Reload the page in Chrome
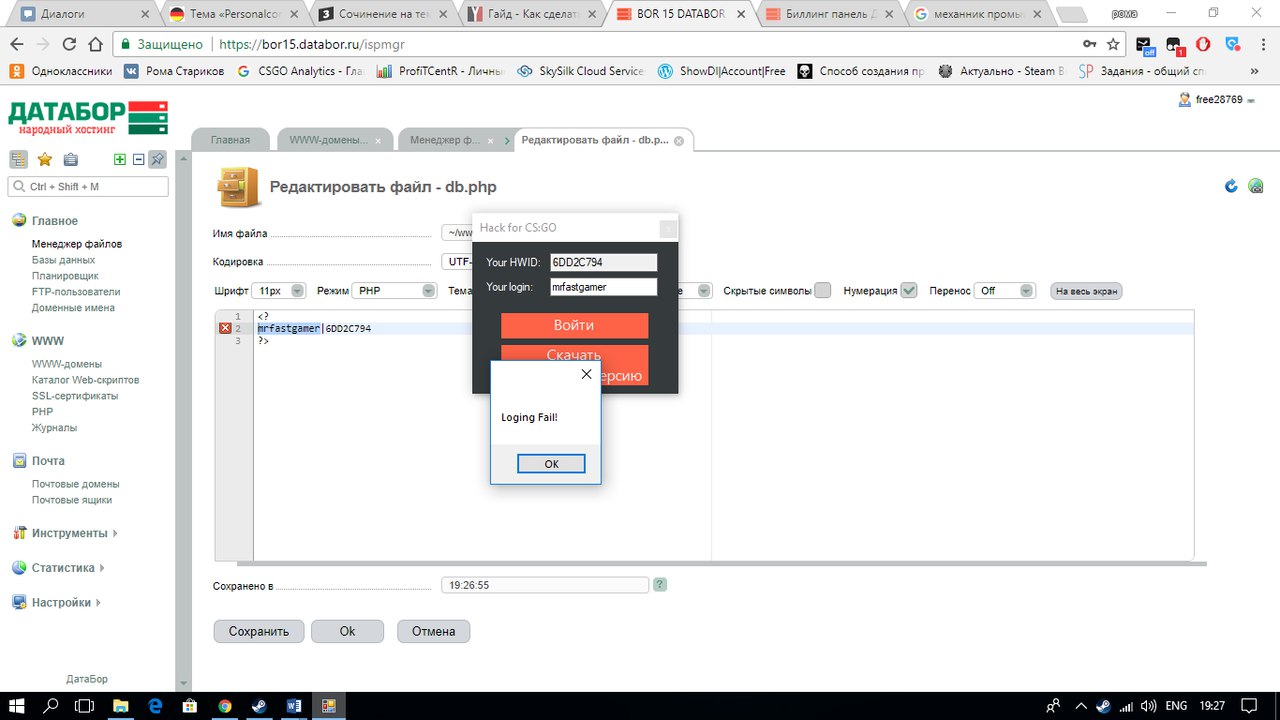The height and width of the screenshot is (720, 1280). [69, 44]
